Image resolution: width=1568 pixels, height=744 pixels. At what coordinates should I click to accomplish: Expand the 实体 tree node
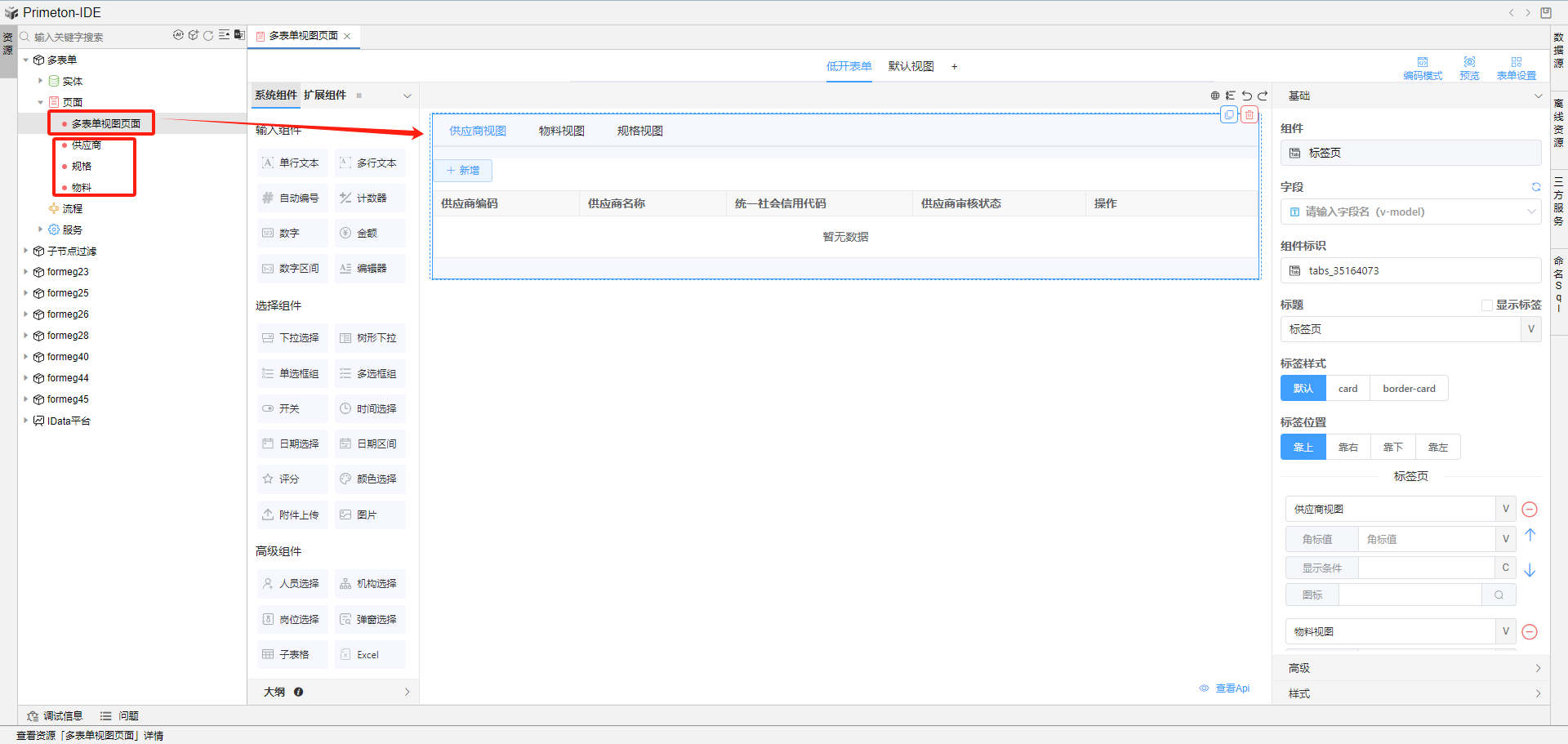point(41,81)
